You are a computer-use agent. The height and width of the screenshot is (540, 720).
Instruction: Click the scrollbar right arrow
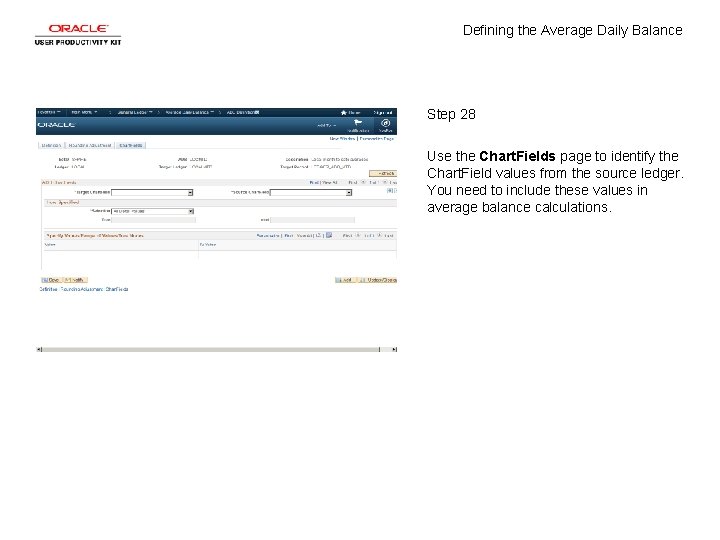(x=394, y=349)
